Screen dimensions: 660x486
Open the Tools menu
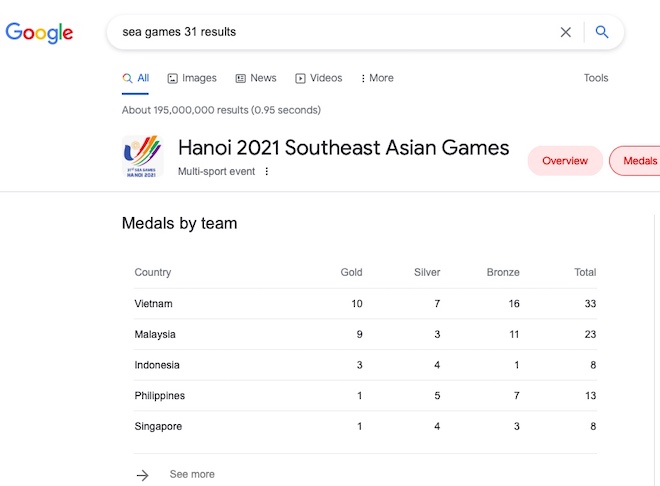pyautogui.click(x=596, y=78)
